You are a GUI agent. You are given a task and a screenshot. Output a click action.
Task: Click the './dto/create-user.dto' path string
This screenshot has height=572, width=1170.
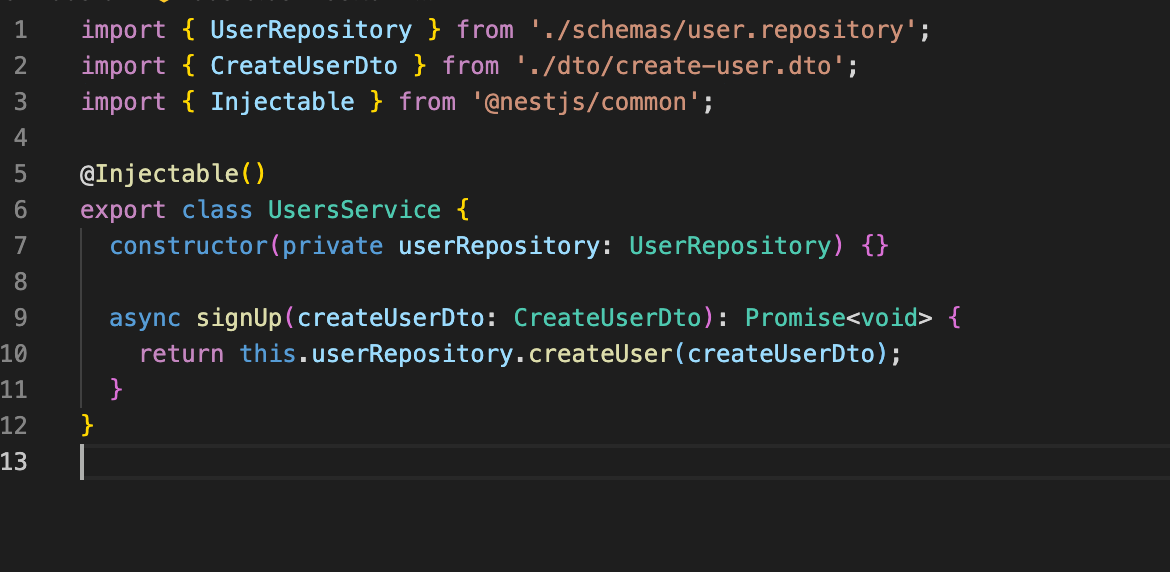(681, 66)
